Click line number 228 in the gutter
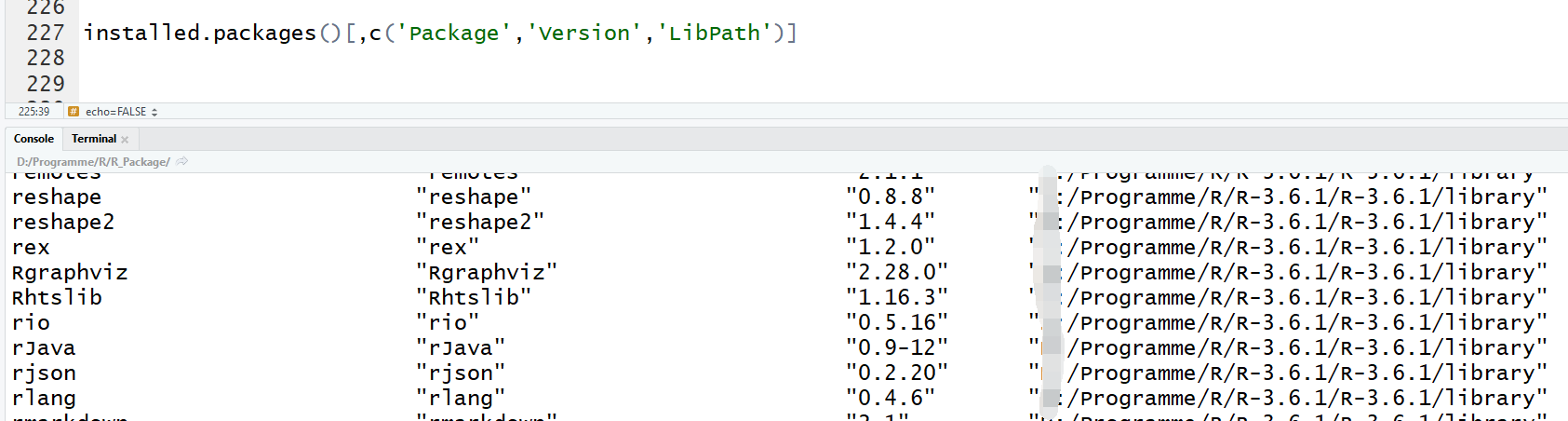The height and width of the screenshot is (421, 1568). tap(45, 58)
